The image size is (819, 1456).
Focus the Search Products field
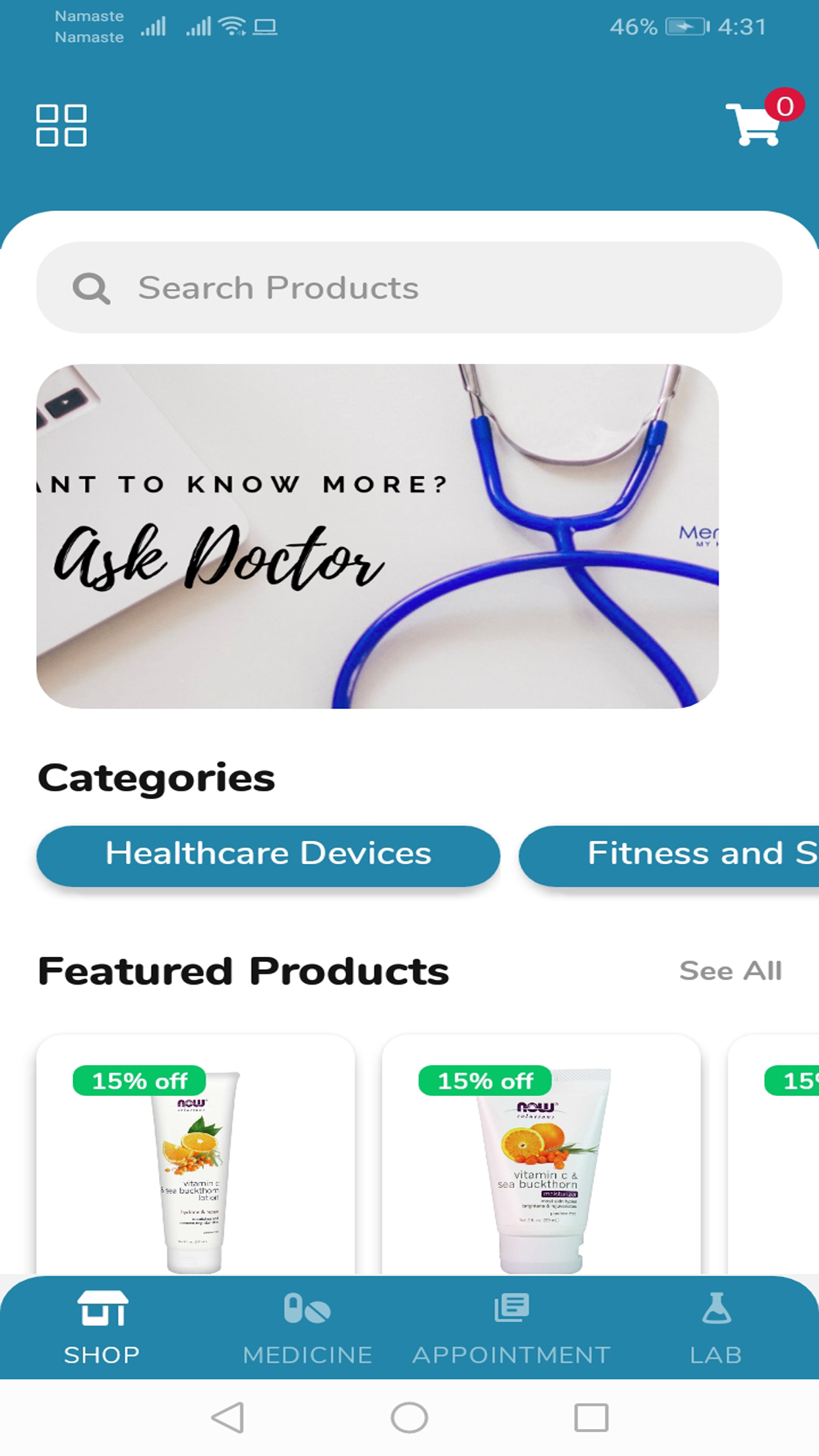pyautogui.click(x=409, y=288)
